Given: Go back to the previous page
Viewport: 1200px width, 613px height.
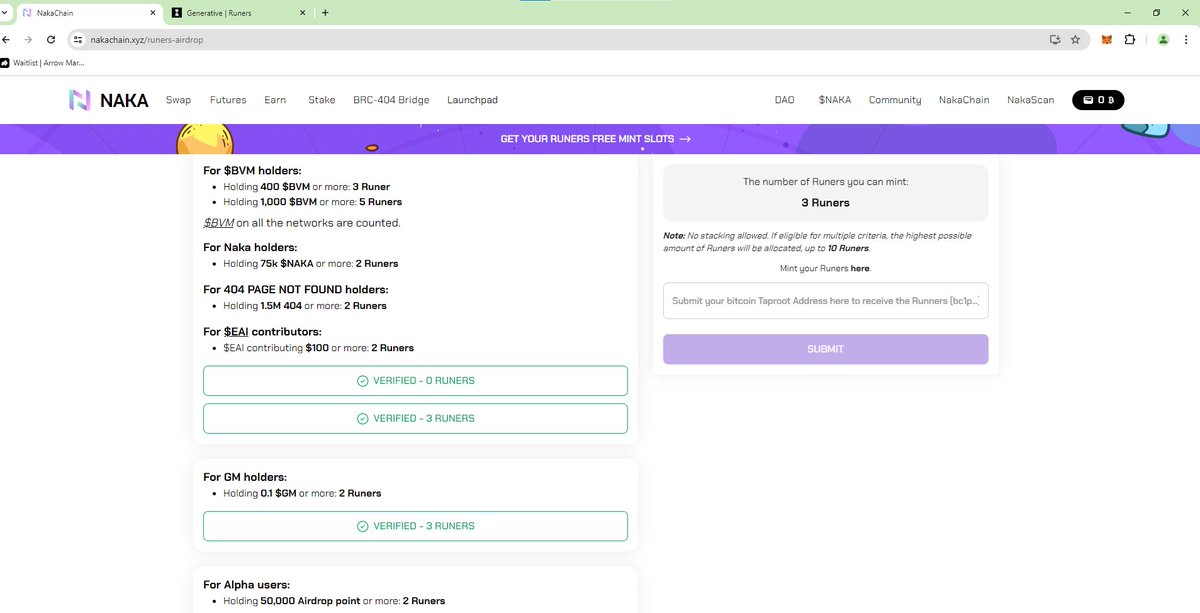Looking at the screenshot, I should pos(7,39).
